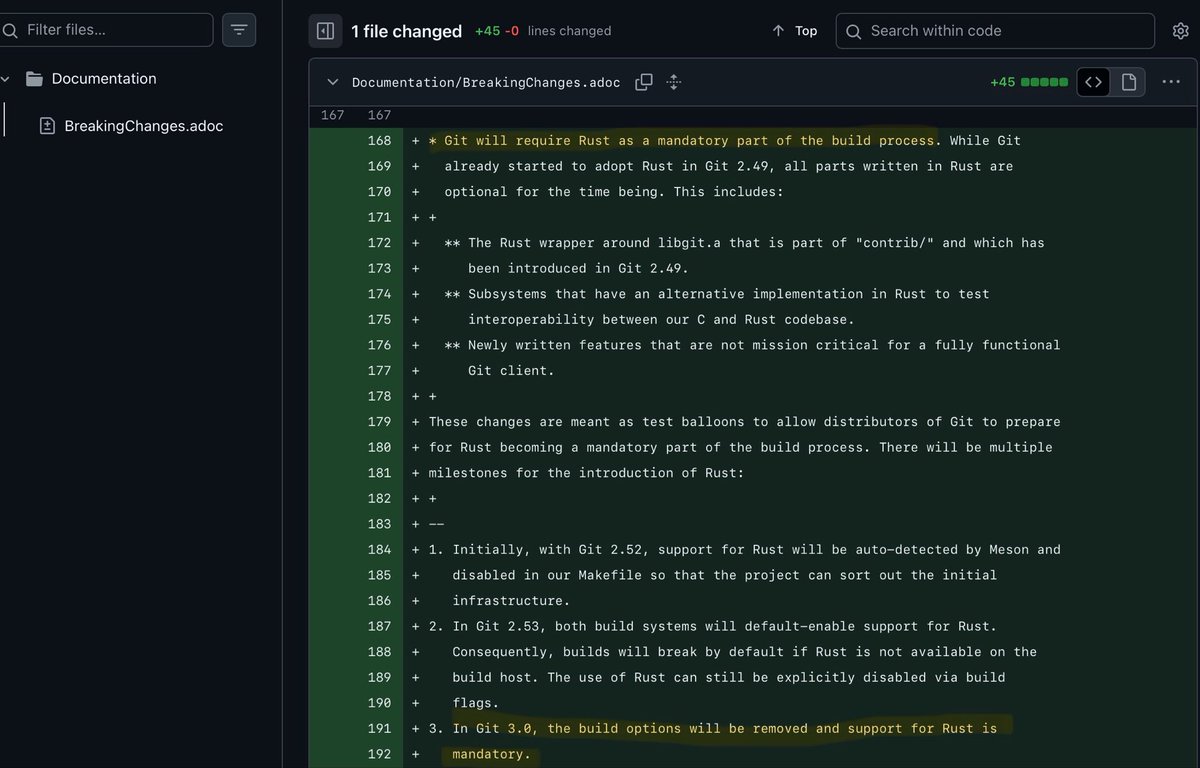Click the +45 additions diffstat indicator
The width and height of the screenshot is (1200, 768).
(x=1029, y=82)
